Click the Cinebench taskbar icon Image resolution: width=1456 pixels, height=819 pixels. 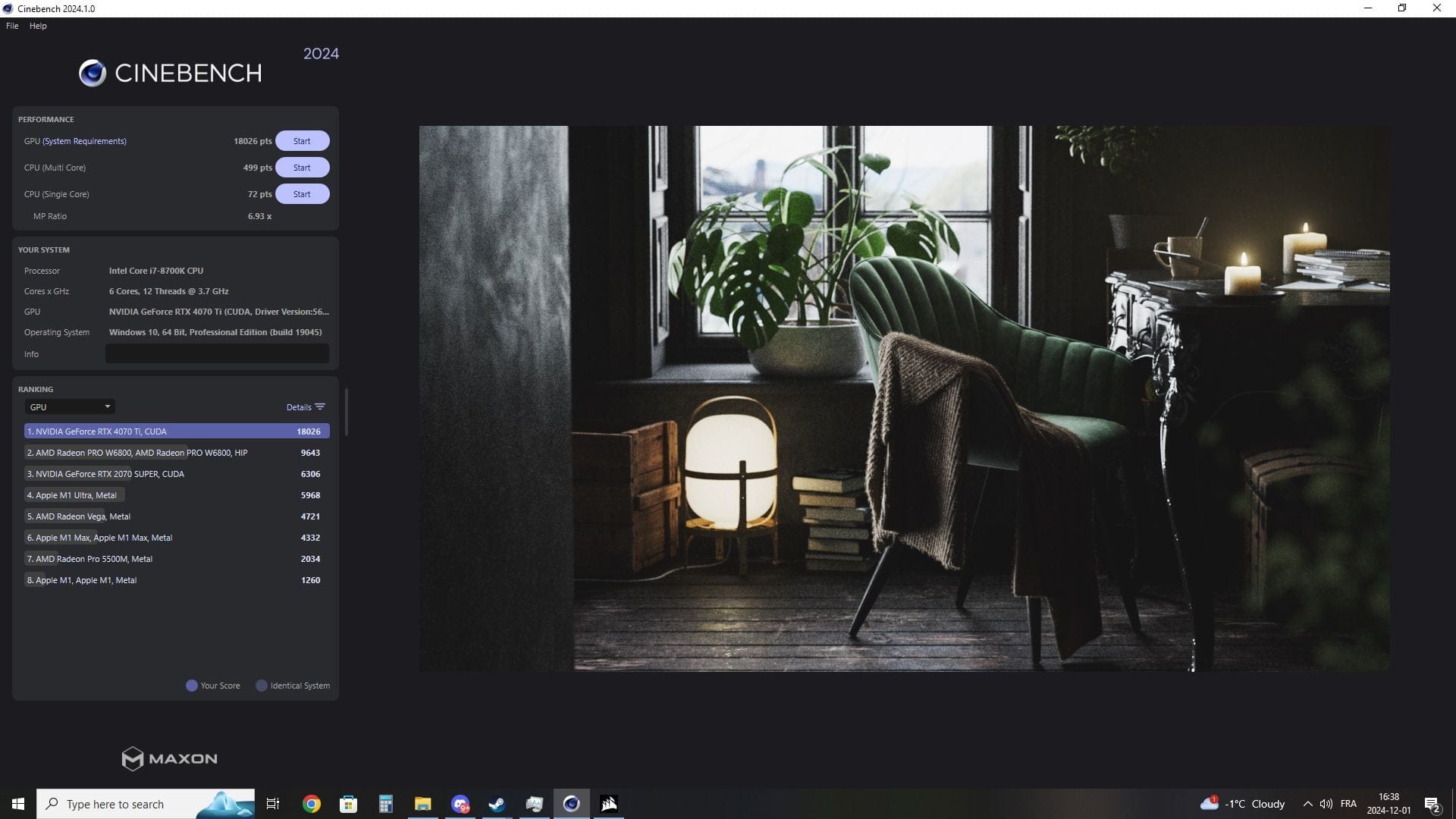coord(571,804)
